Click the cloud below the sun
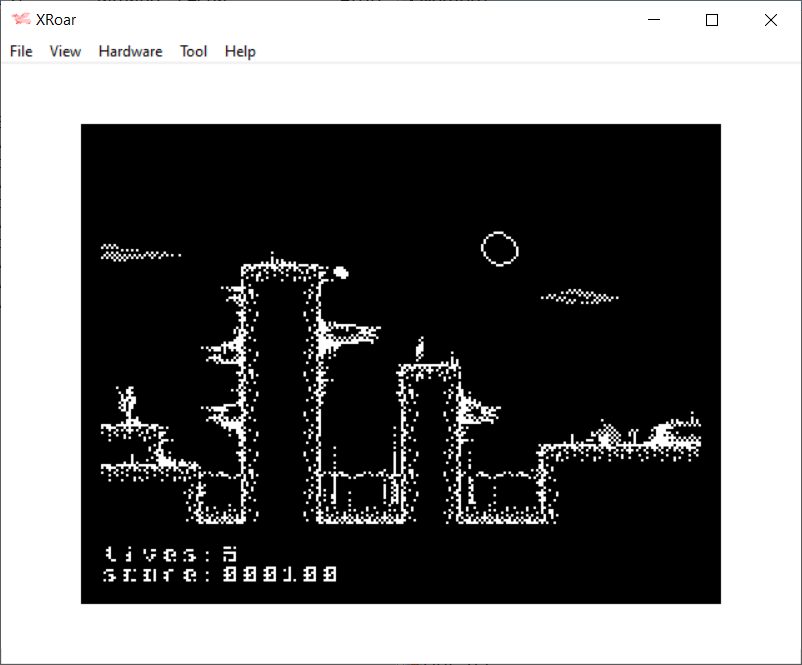This screenshot has width=802, height=665. 579,296
